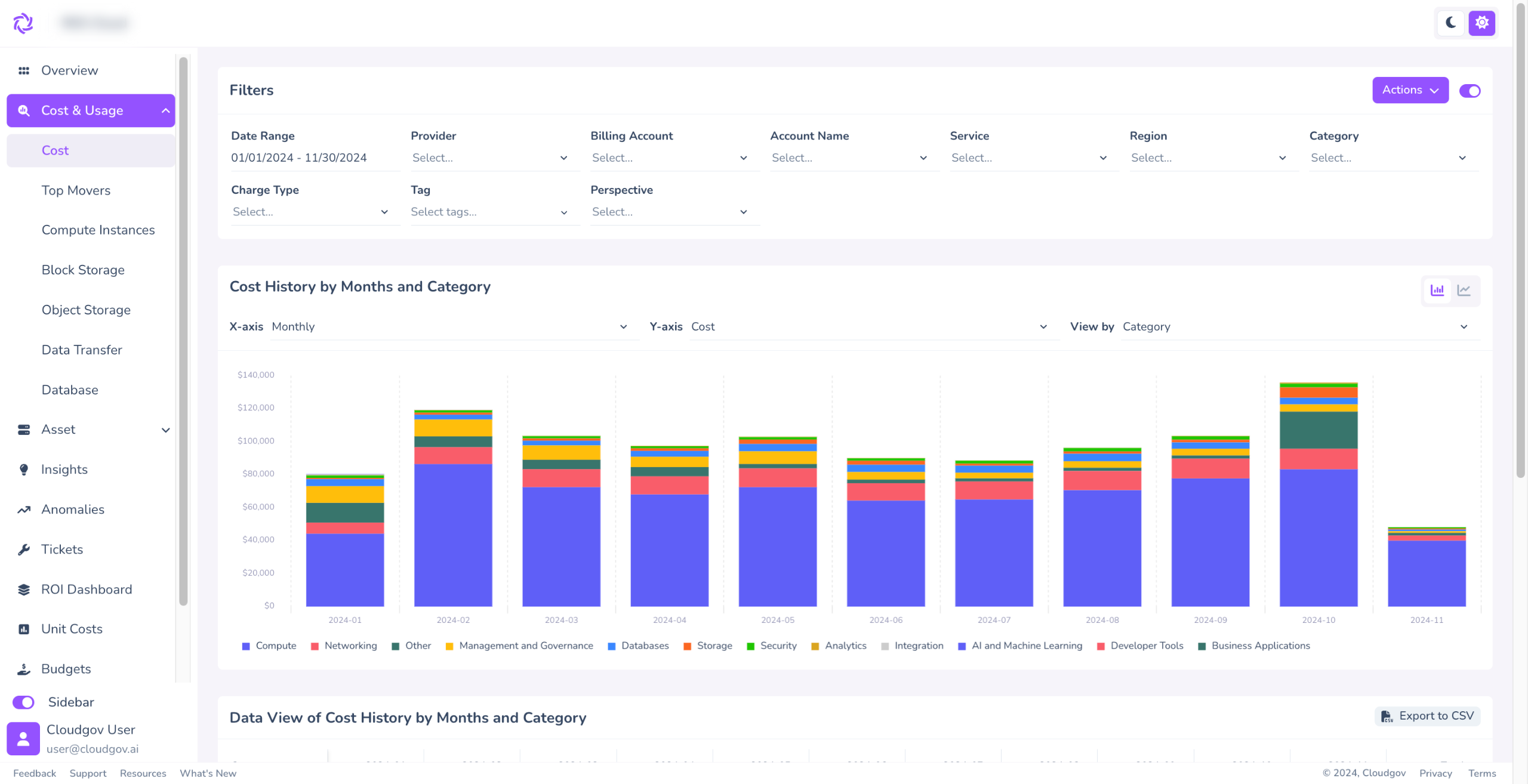Open Top Movers menu item
The height and width of the screenshot is (784, 1528).
click(76, 190)
